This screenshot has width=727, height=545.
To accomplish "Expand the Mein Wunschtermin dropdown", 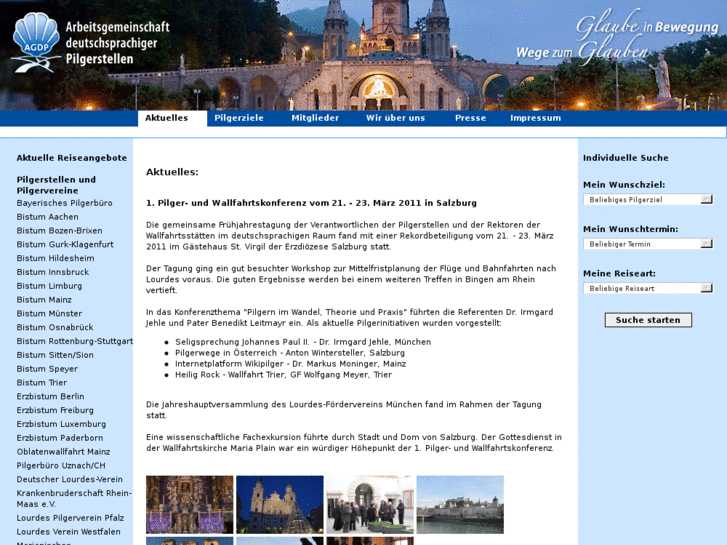I will pyautogui.click(x=648, y=244).
